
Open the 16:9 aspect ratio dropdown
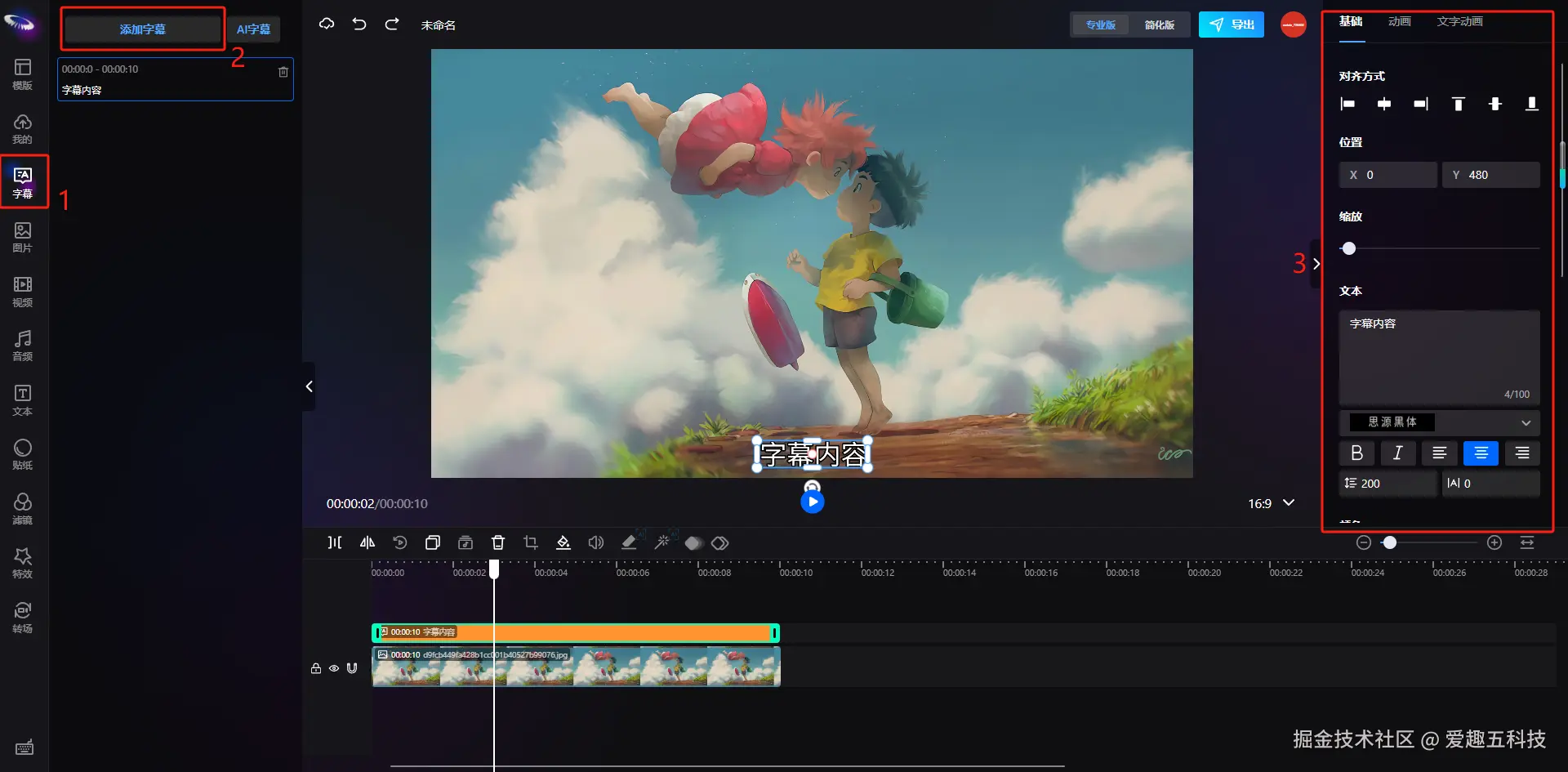1272,503
